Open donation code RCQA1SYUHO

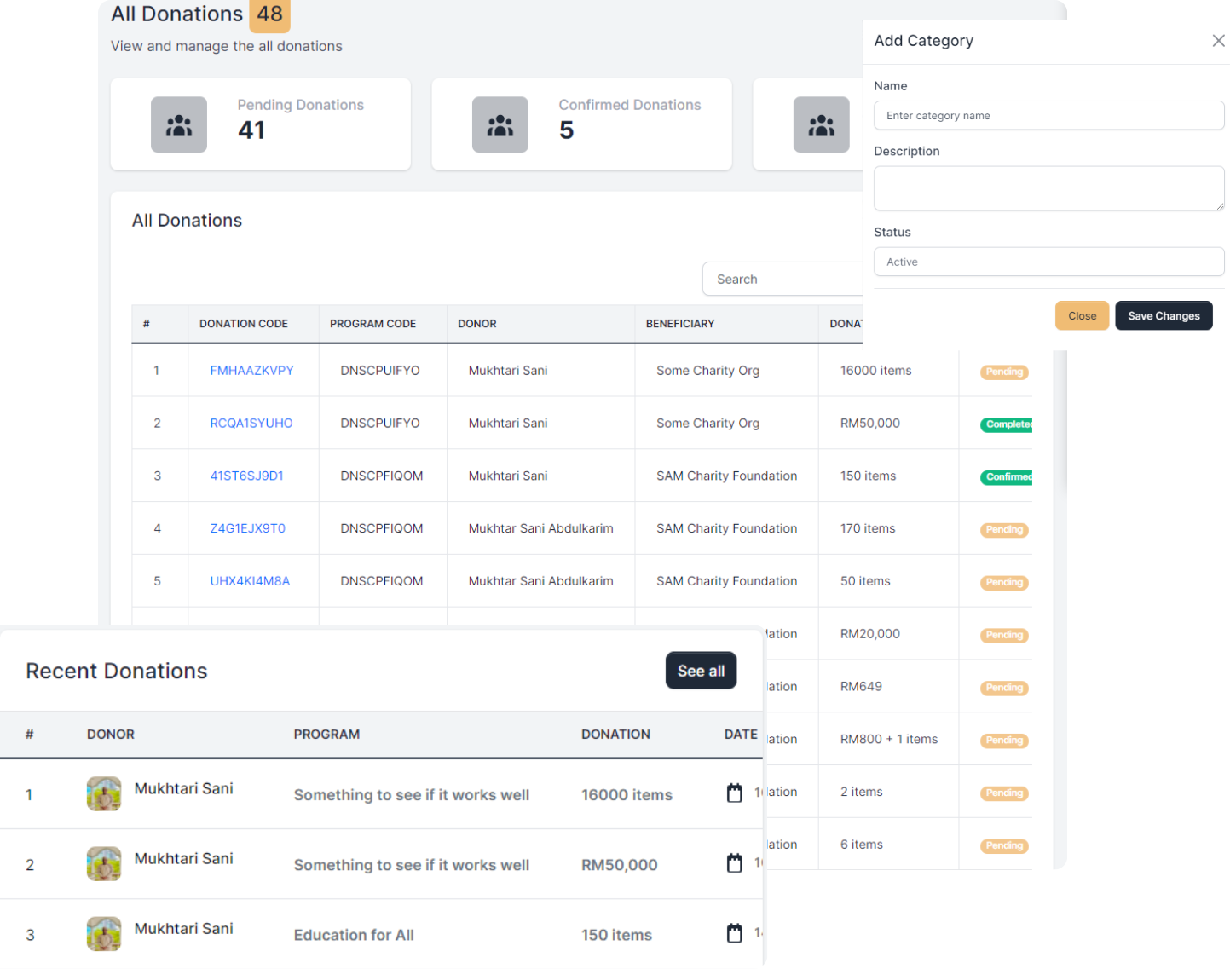(x=251, y=424)
